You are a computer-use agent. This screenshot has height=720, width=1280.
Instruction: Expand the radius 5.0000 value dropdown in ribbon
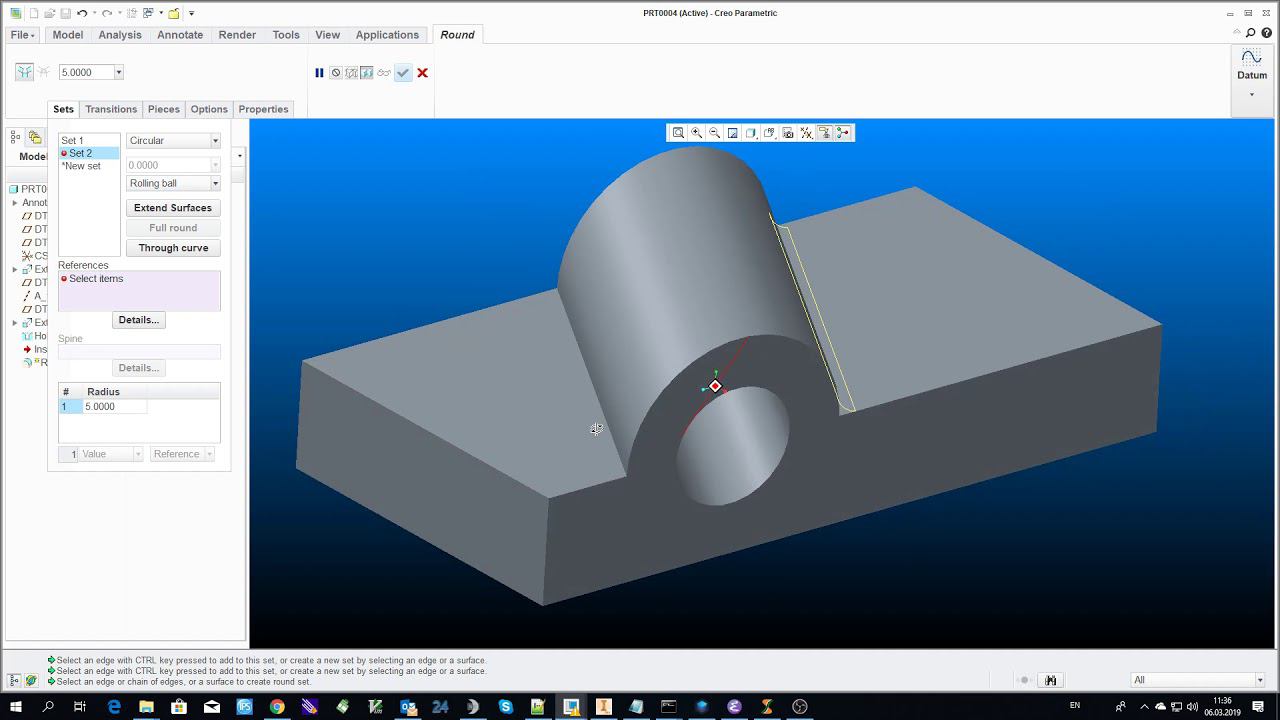(x=118, y=73)
